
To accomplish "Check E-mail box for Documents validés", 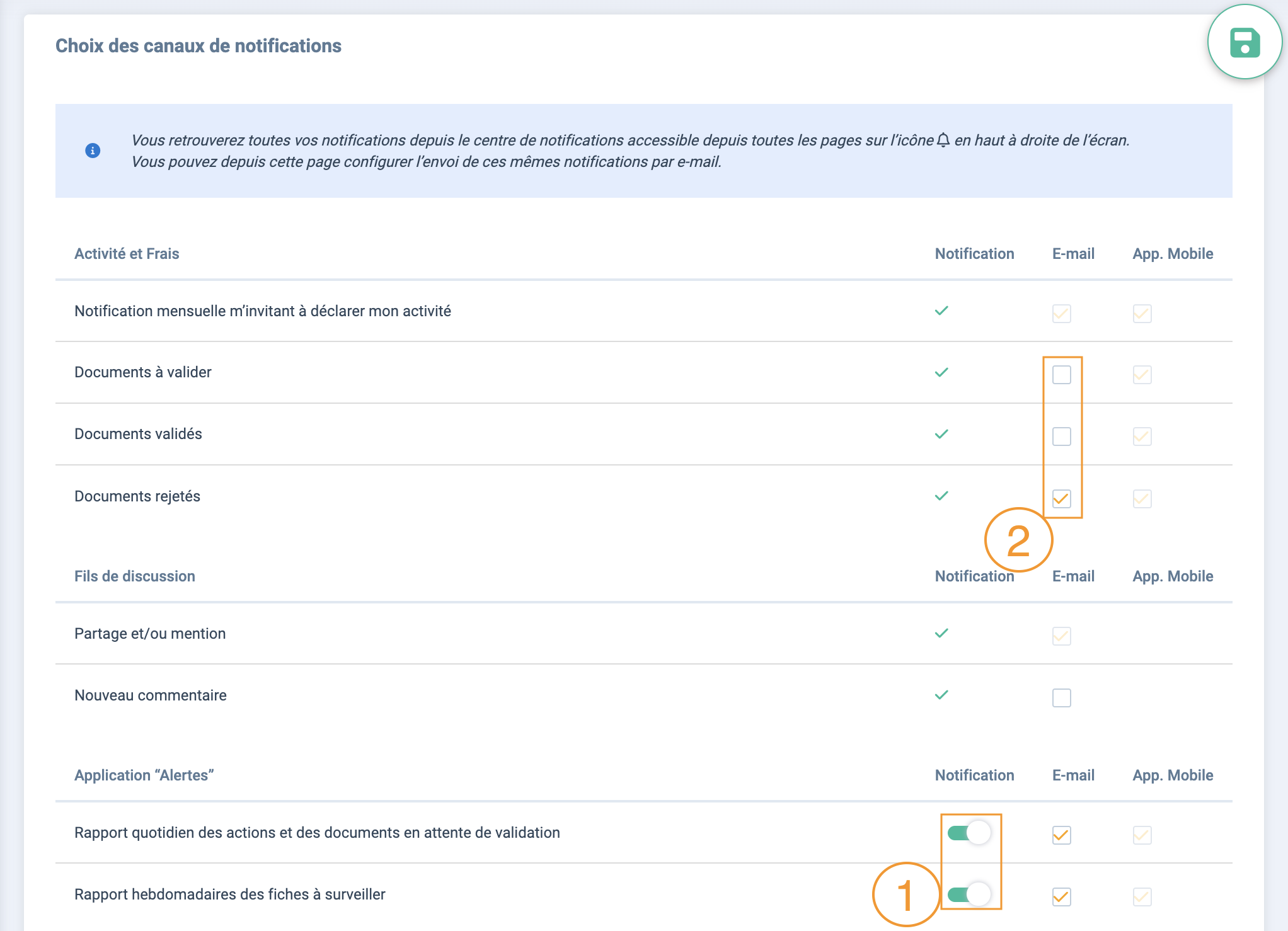I will click(x=1061, y=437).
